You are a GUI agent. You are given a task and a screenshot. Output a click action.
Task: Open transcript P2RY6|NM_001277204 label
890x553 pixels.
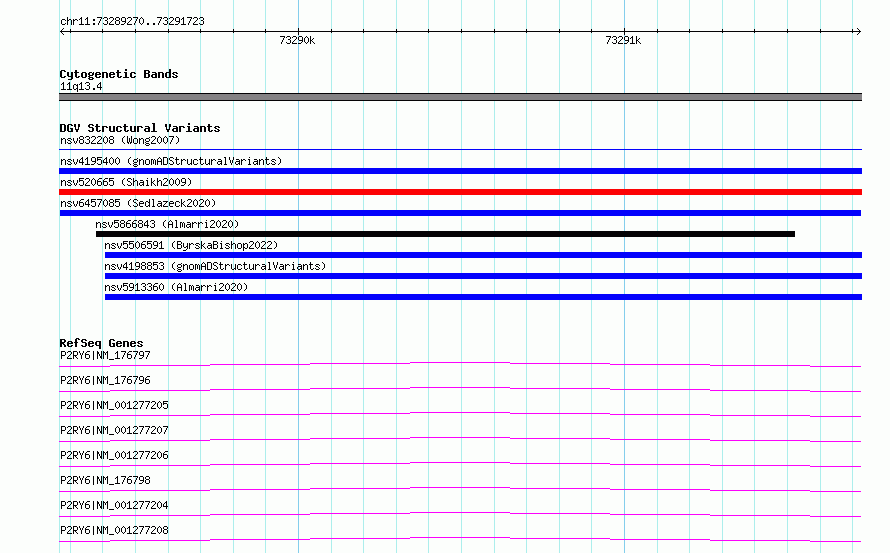[x=114, y=505]
